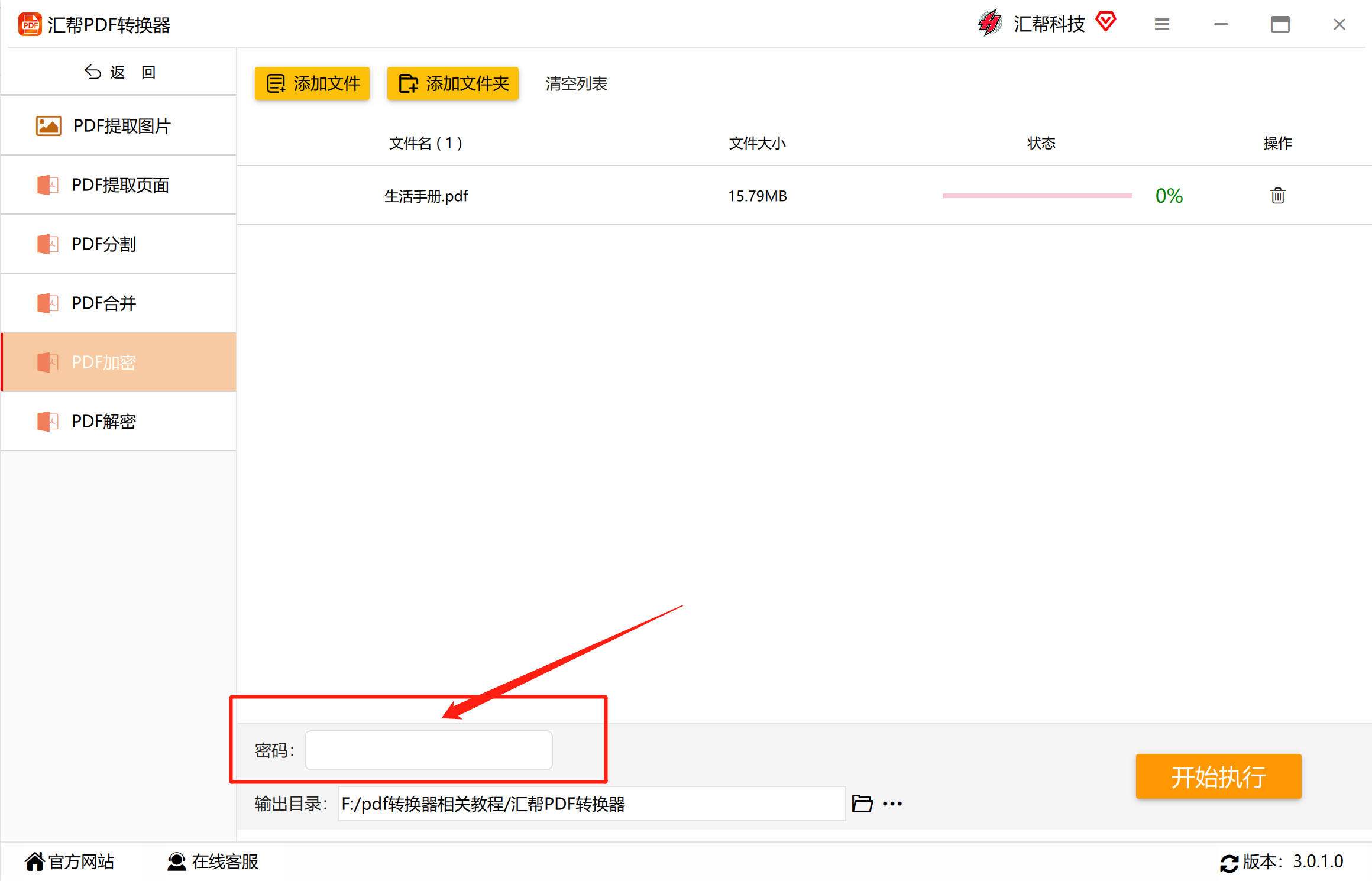
Task: Select PDF提取图片 in the sidebar
Action: [118, 126]
